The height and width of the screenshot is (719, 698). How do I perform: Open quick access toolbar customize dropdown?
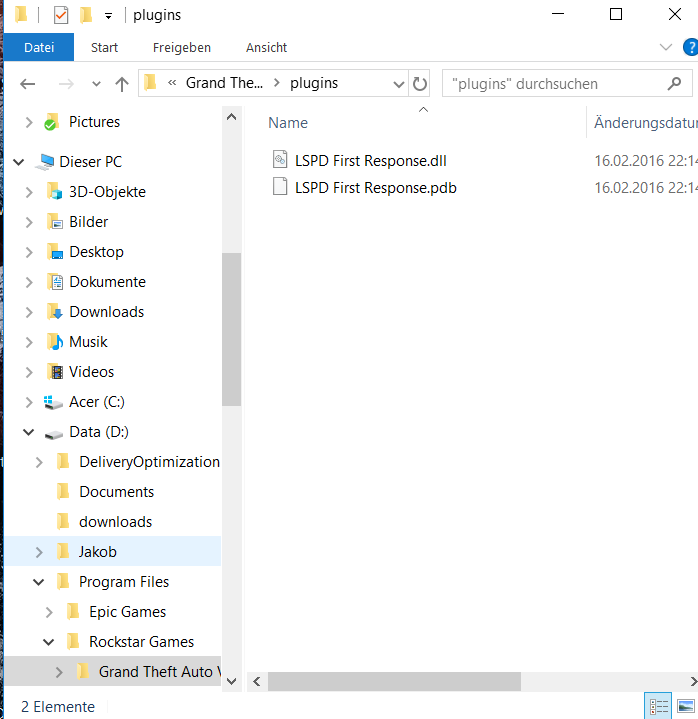point(108,16)
